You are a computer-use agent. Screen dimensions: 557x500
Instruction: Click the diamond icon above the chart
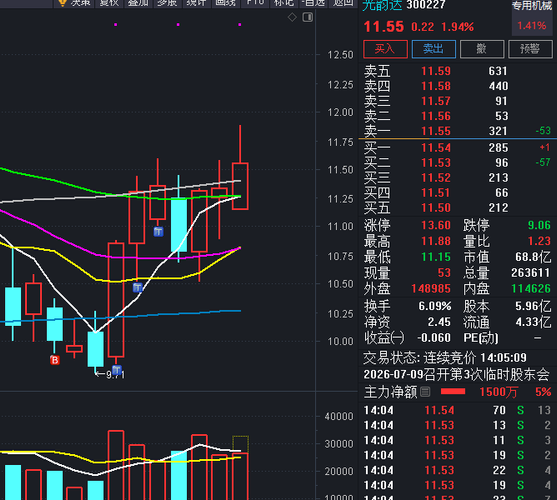(x=292, y=17)
